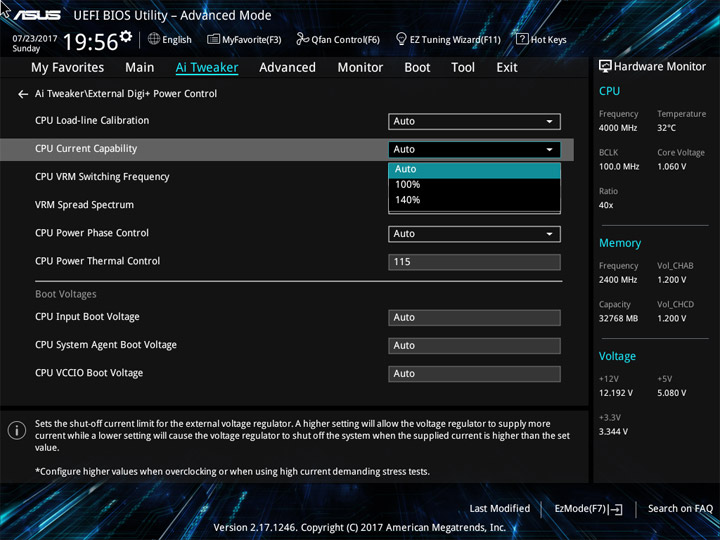
Task: Click the 100.0 MHz BCLK value
Action: pos(619,167)
